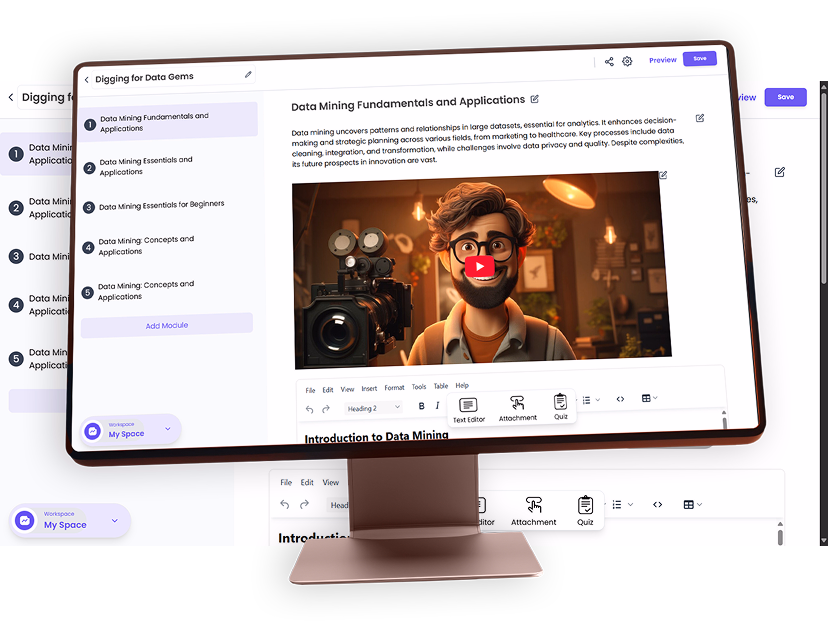
Task: Click the undo arrow on the monitor editor
Action: (x=309, y=409)
